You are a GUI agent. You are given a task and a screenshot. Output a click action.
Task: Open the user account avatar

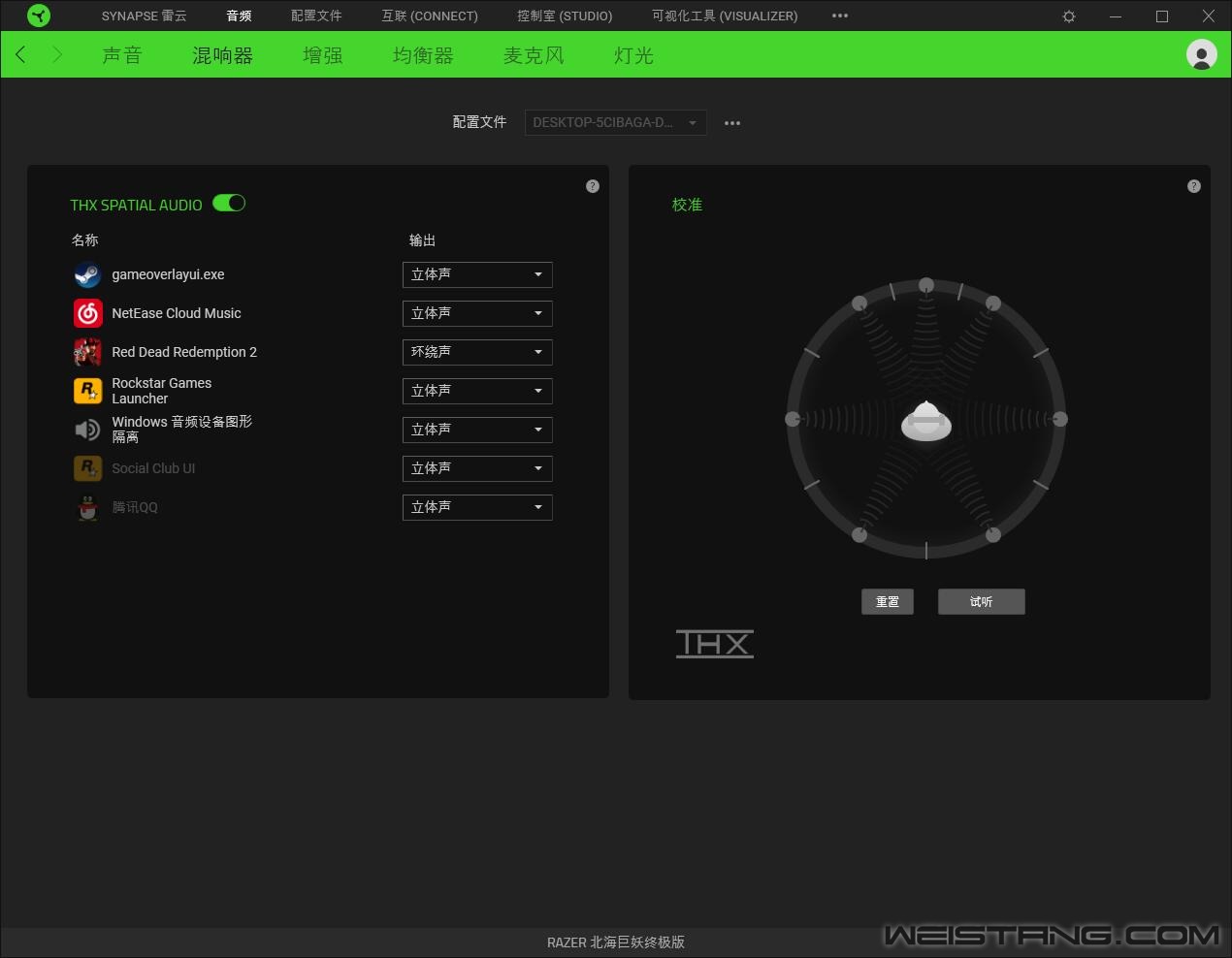[x=1202, y=54]
